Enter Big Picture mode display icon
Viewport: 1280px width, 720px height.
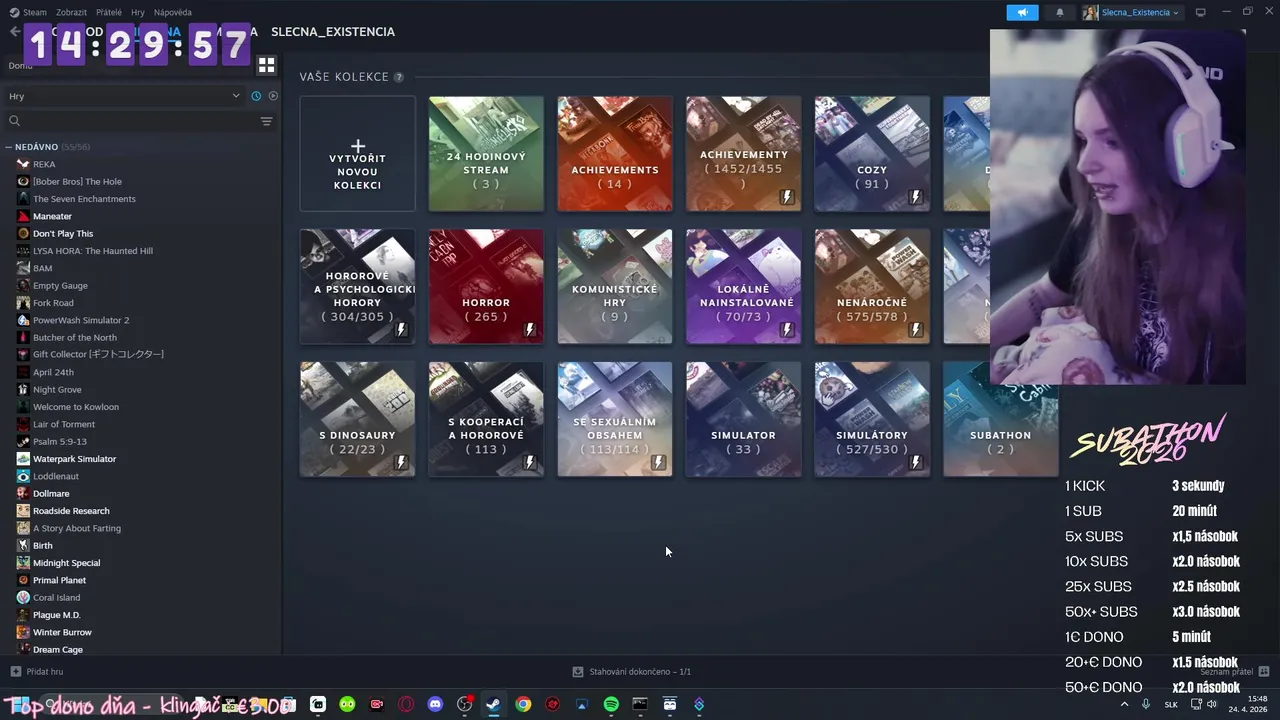tap(1200, 12)
